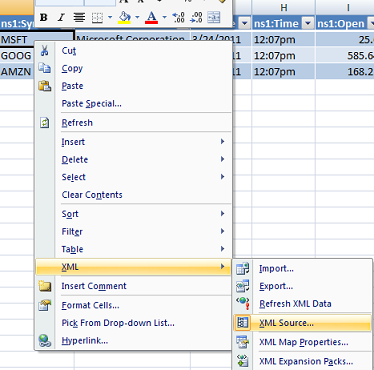
Task: Click the Refresh XML Data icon
Action: click(243, 303)
